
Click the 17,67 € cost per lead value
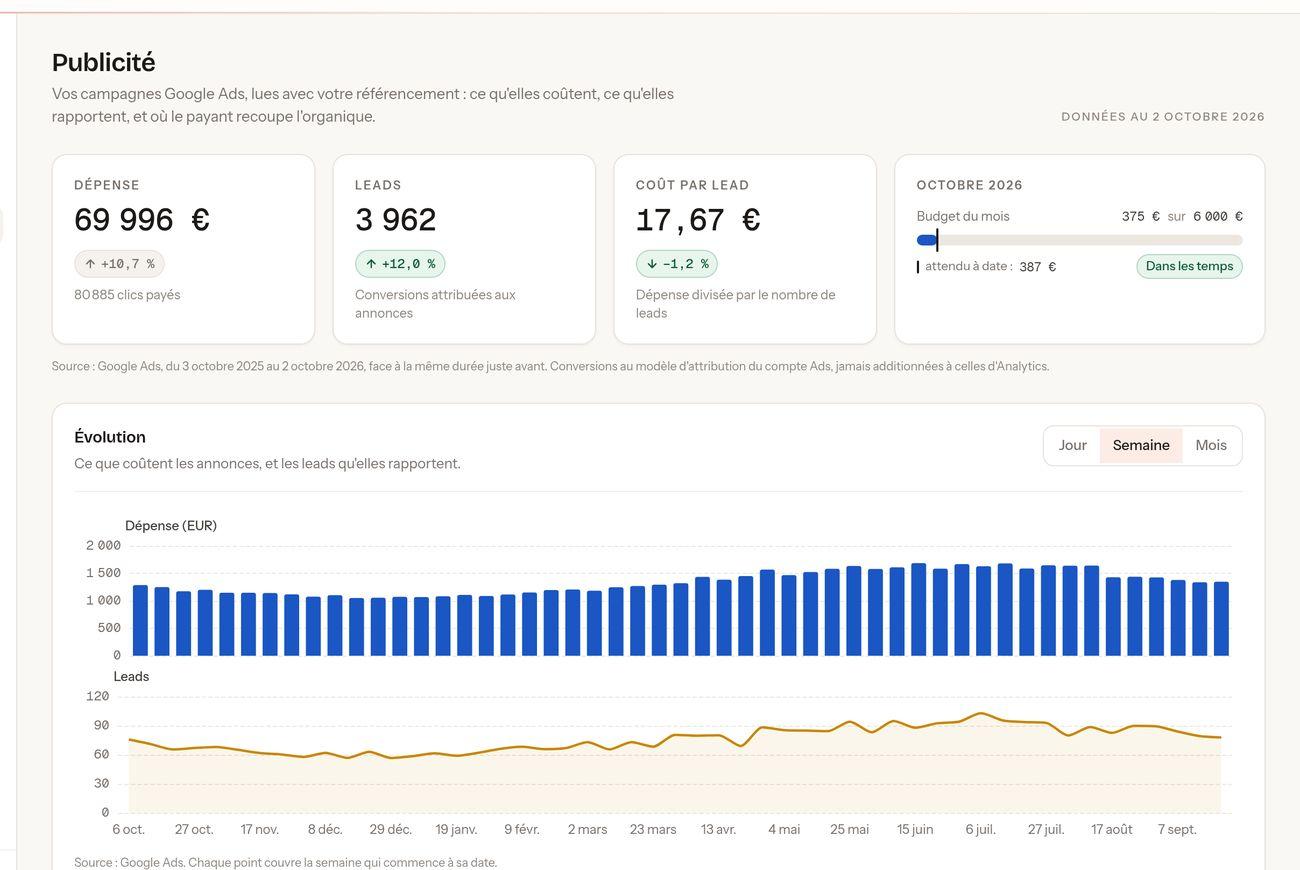[698, 220]
